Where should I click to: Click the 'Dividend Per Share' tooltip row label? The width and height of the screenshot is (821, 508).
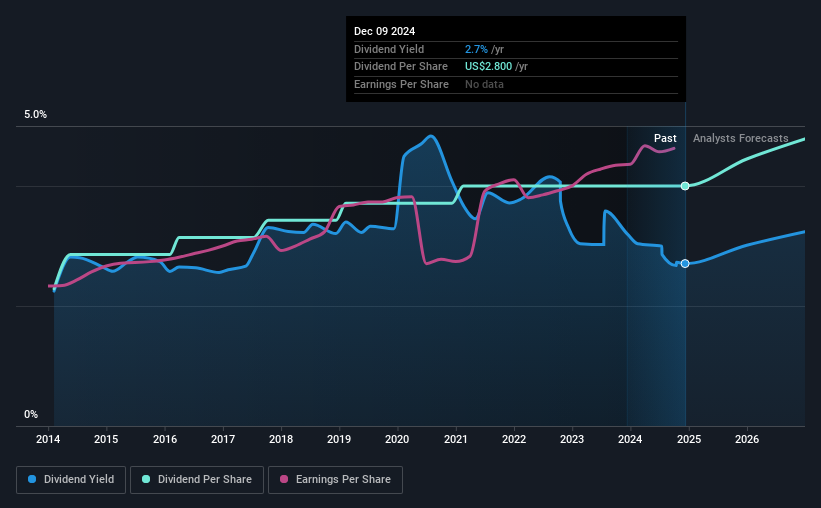point(401,67)
